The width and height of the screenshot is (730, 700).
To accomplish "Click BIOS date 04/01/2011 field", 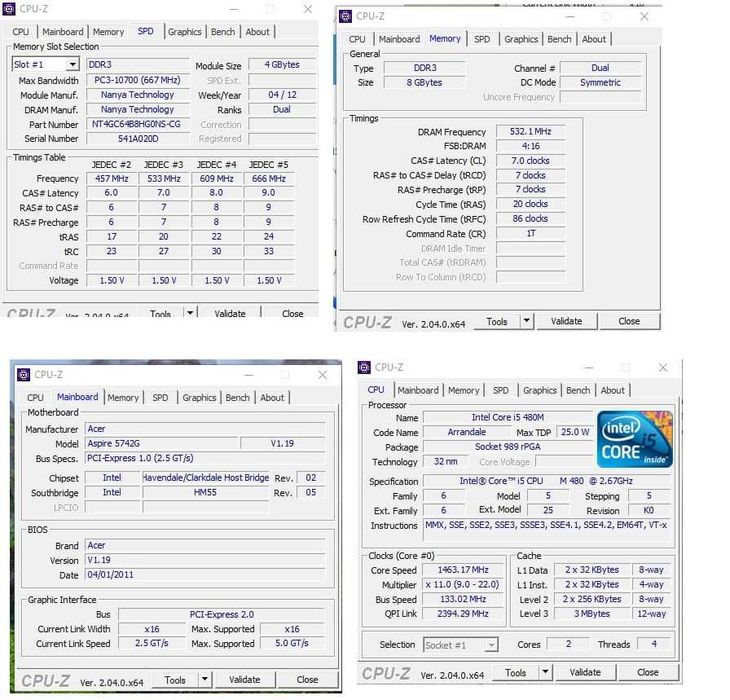I will point(205,574).
